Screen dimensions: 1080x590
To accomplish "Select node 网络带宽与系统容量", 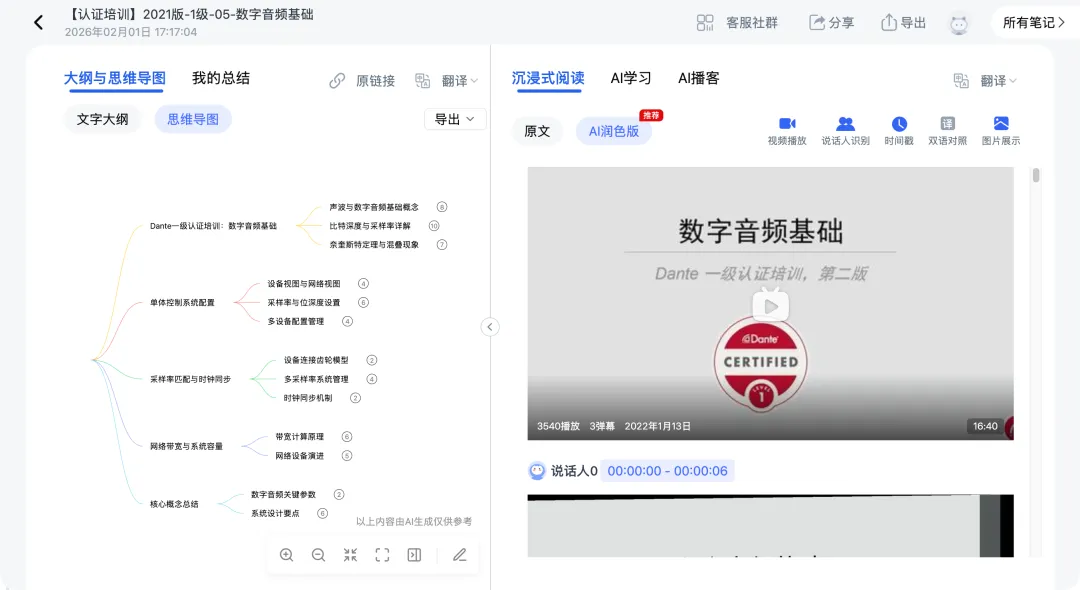I will (187, 446).
